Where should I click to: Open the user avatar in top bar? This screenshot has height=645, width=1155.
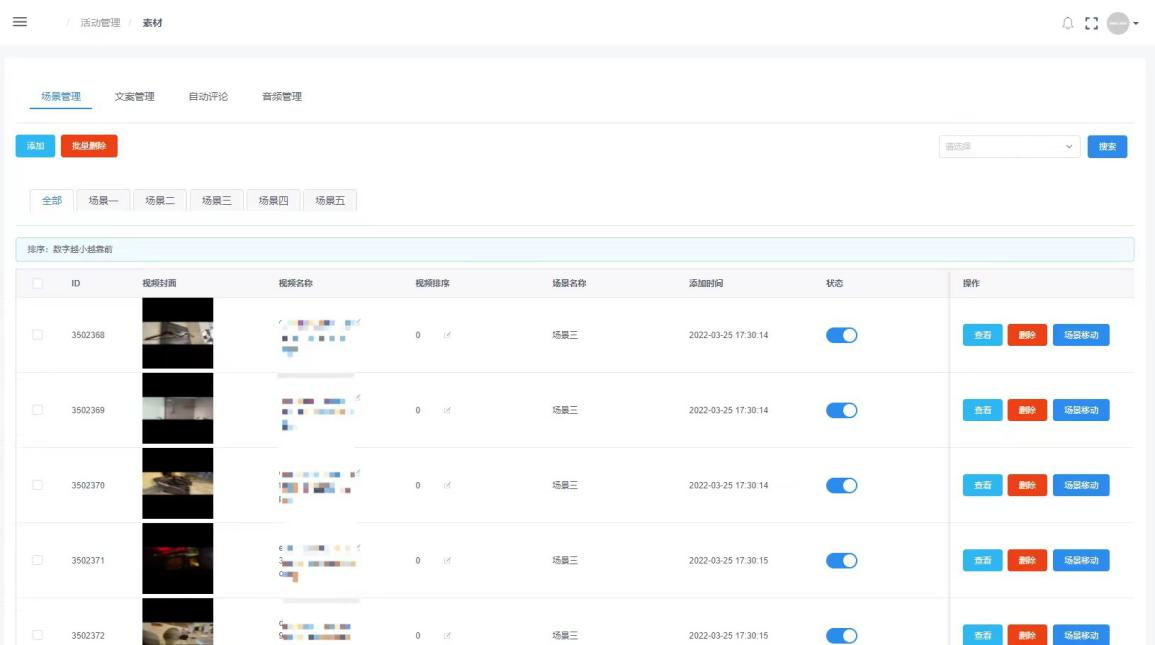click(1117, 23)
